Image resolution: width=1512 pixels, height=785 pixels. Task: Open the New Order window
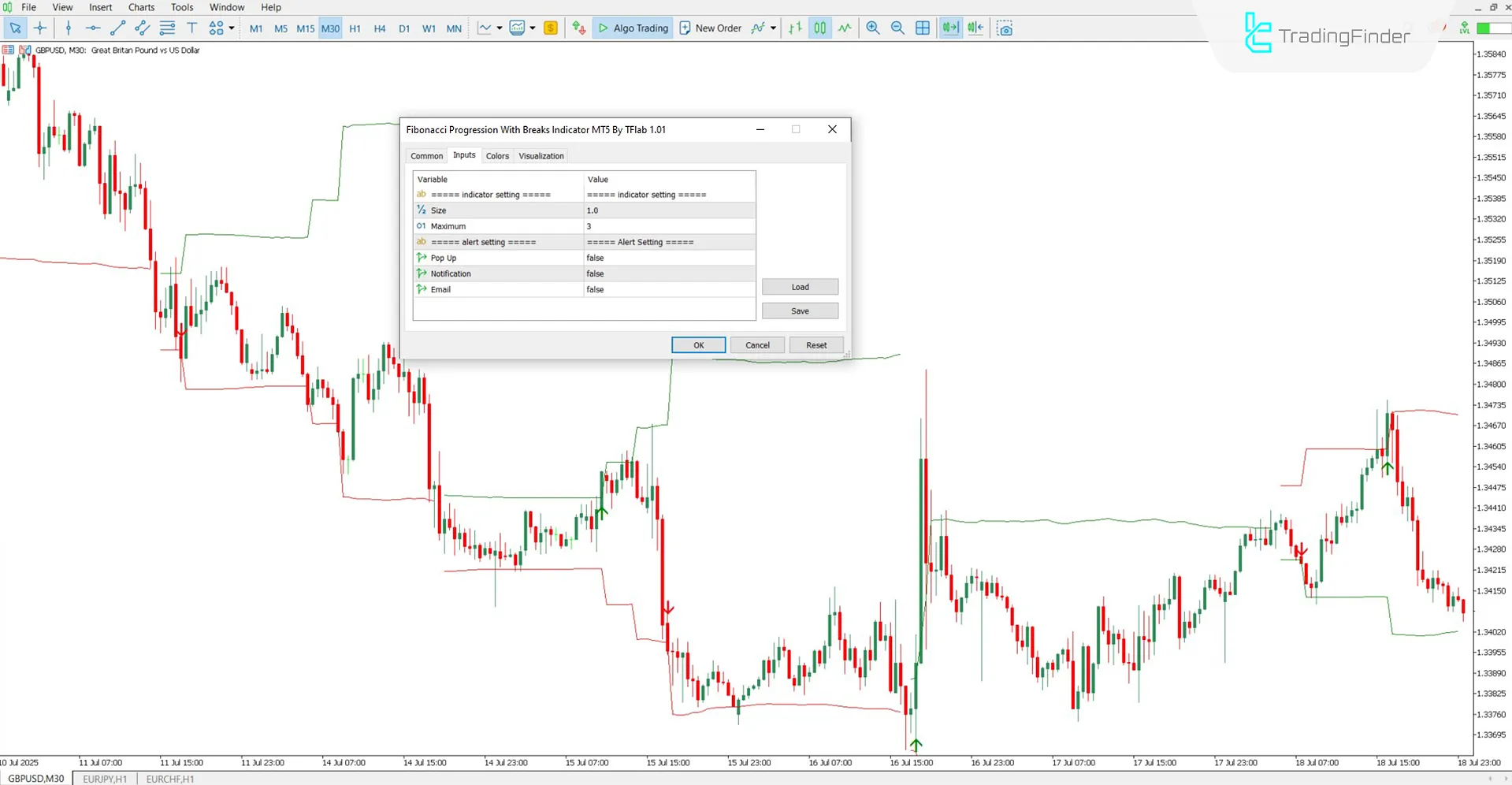click(710, 28)
